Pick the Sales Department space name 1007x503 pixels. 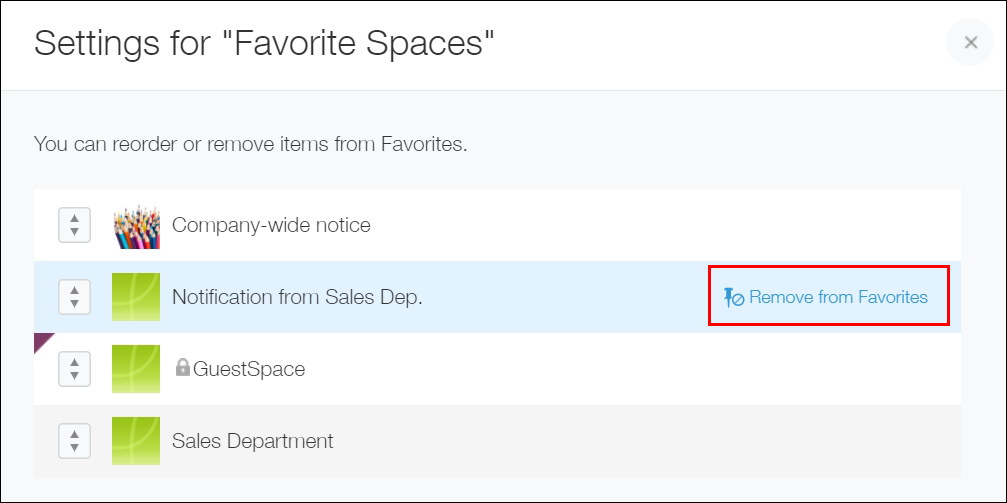point(252,441)
